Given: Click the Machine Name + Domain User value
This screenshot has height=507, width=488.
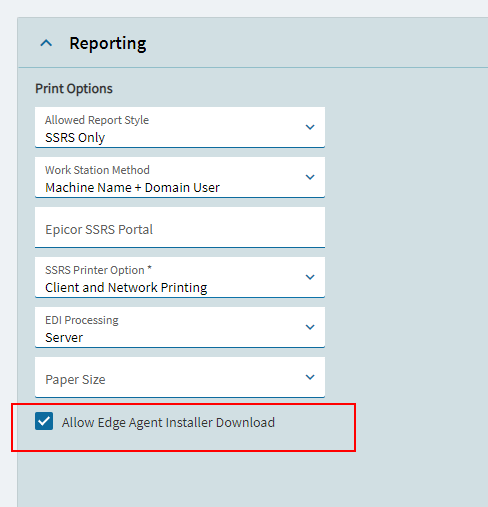Looking at the screenshot, I should point(132,188).
